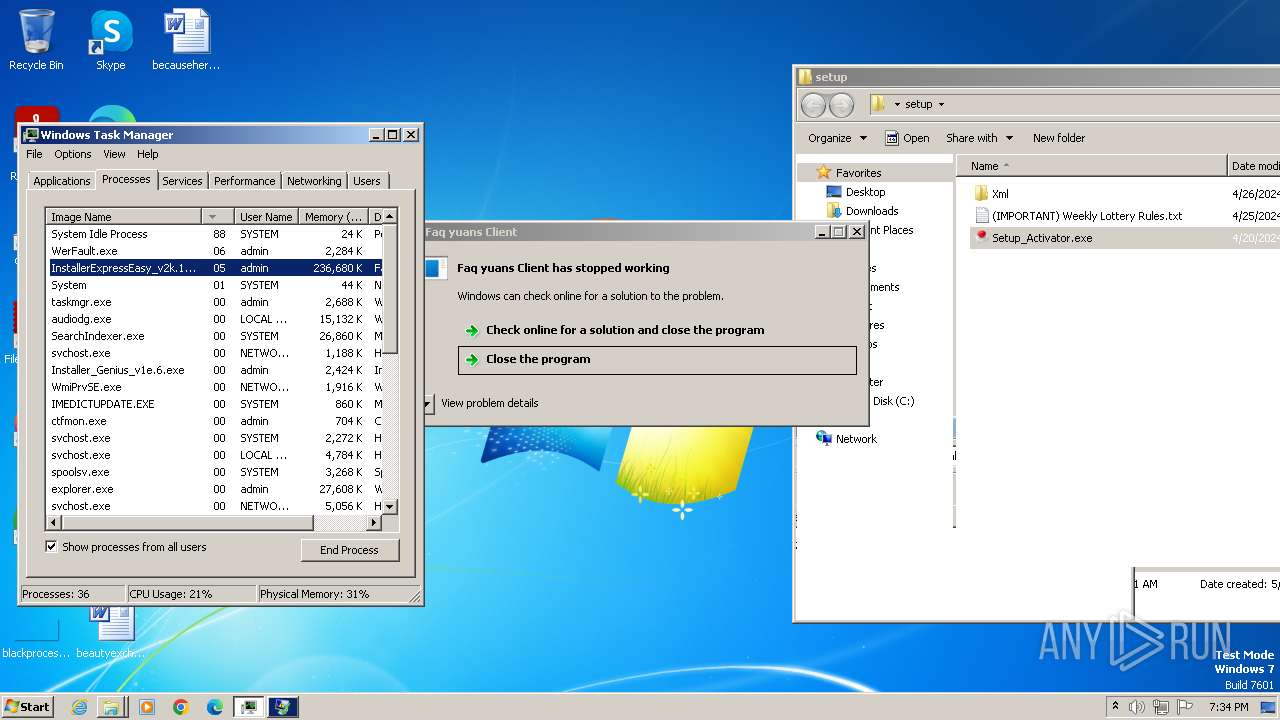Open Task Manager File menu
The width and height of the screenshot is (1280, 720).
click(x=34, y=154)
